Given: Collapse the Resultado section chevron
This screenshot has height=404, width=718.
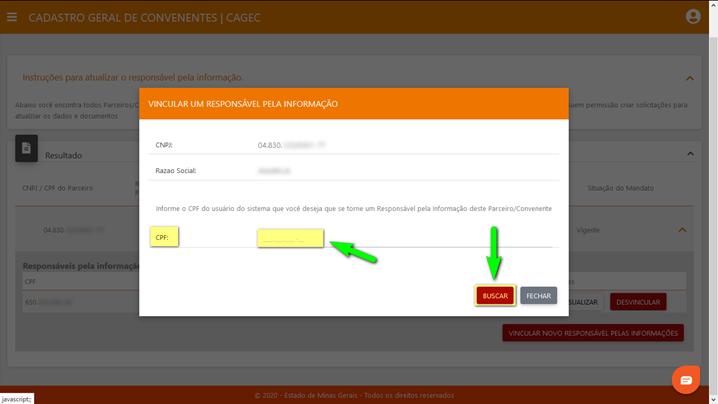Looking at the screenshot, I should (x=689, y=154).
